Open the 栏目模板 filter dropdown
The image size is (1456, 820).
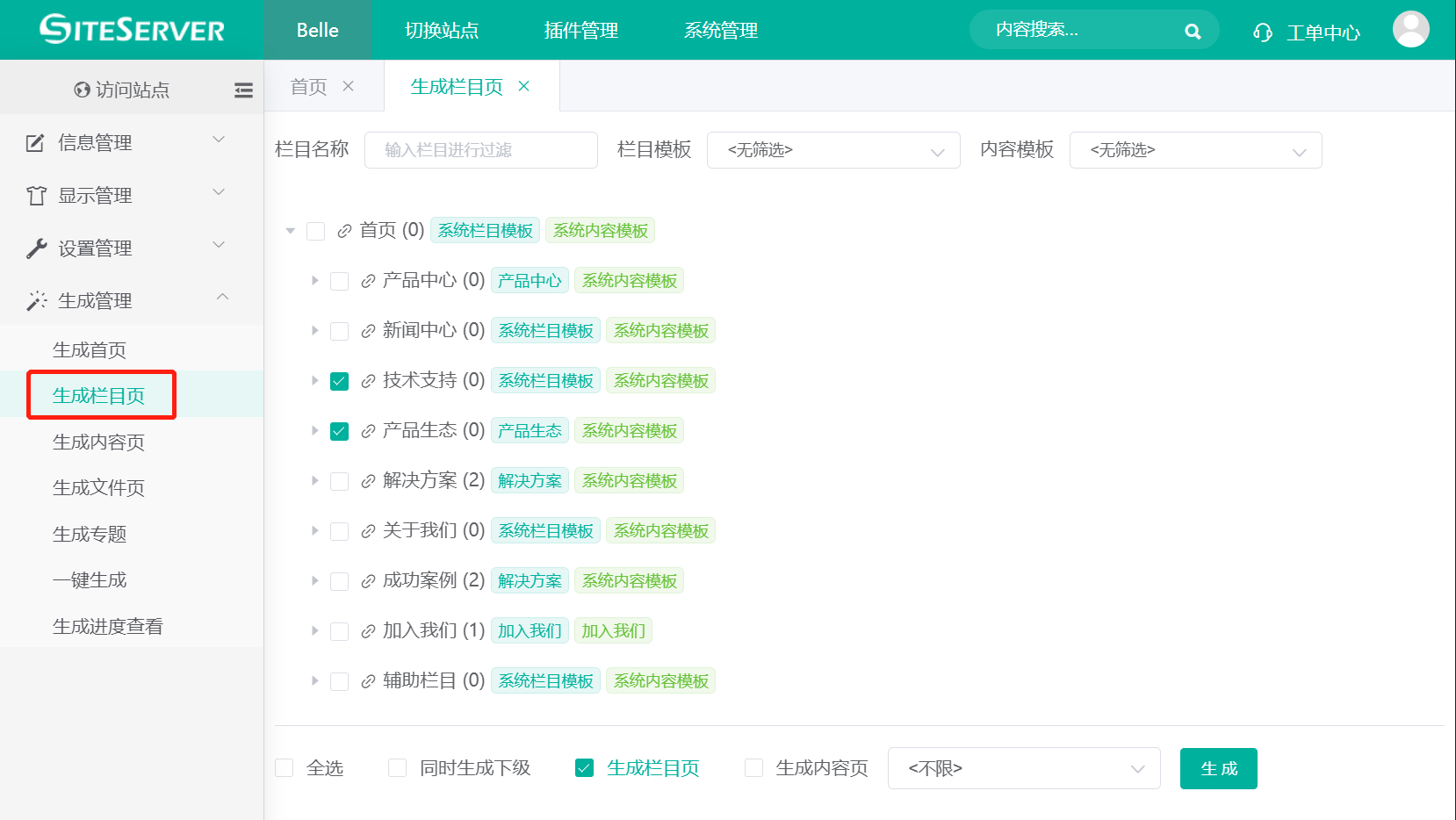pos(833,150)
